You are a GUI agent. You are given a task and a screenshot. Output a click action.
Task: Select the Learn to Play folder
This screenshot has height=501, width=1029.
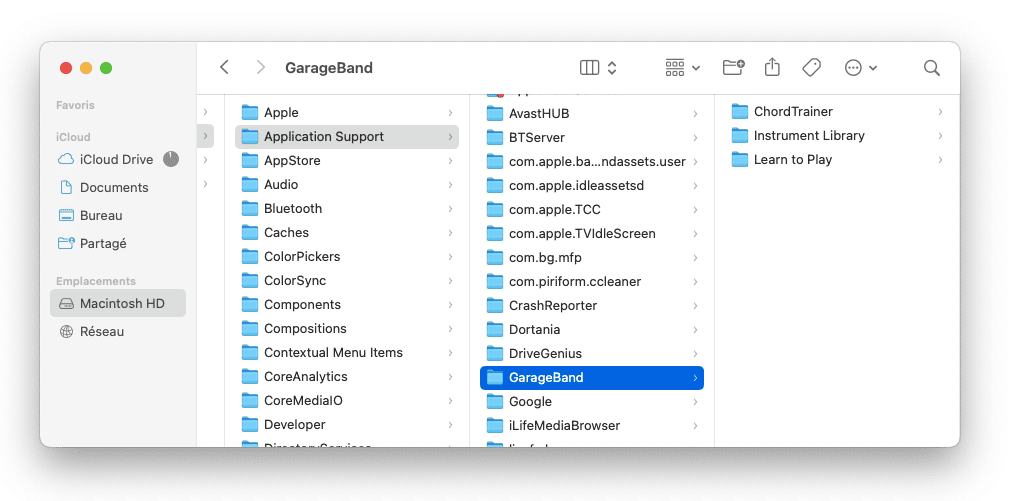(837, 160)
